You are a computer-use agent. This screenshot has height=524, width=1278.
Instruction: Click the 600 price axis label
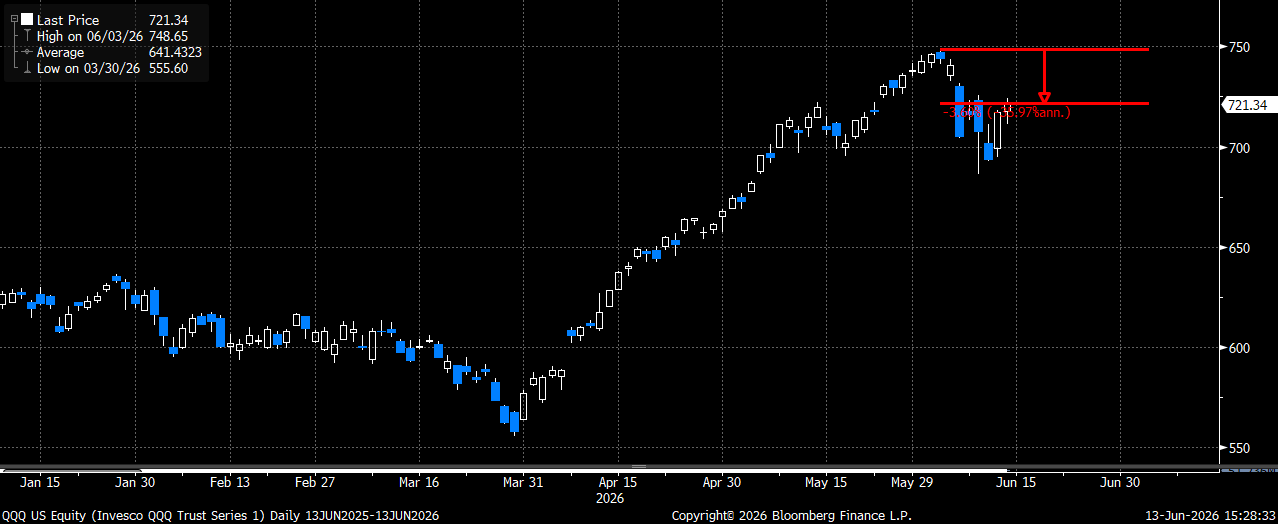(x=1238, y=347)
